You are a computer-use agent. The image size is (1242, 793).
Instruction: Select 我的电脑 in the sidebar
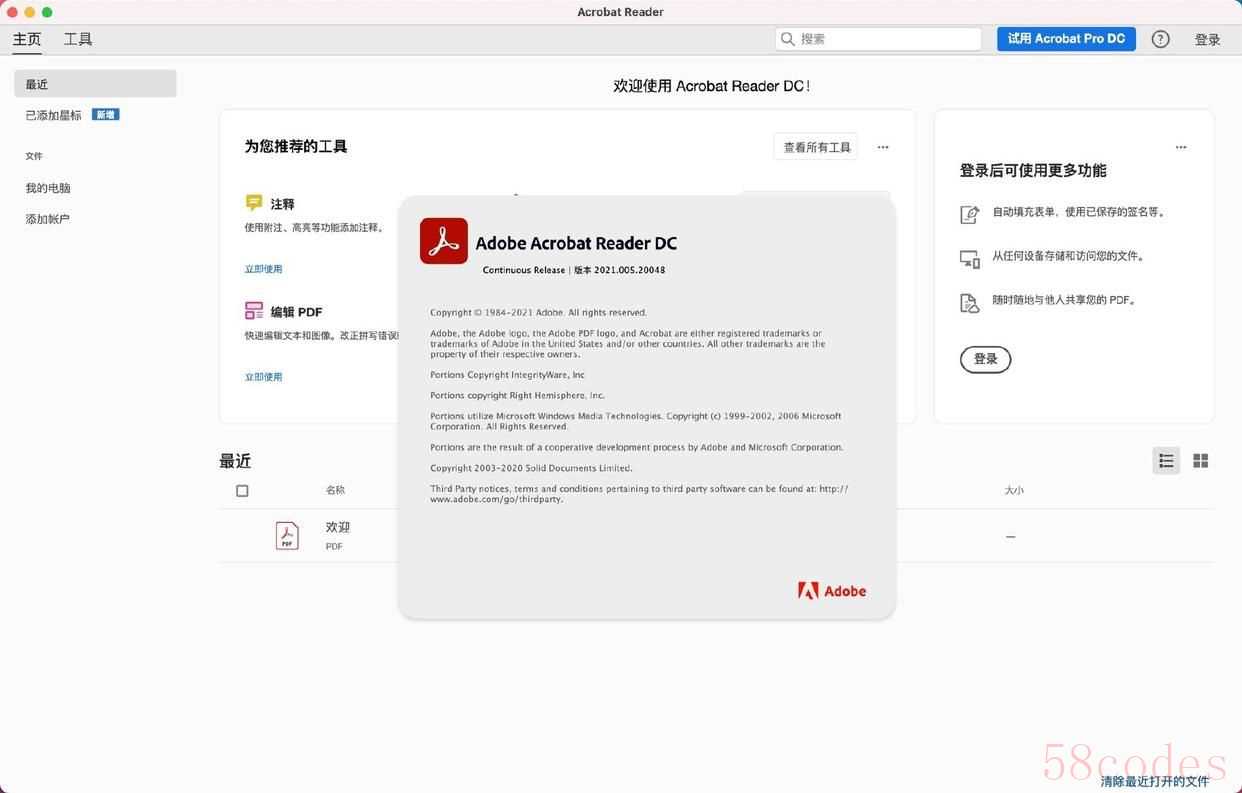(48, 188)
